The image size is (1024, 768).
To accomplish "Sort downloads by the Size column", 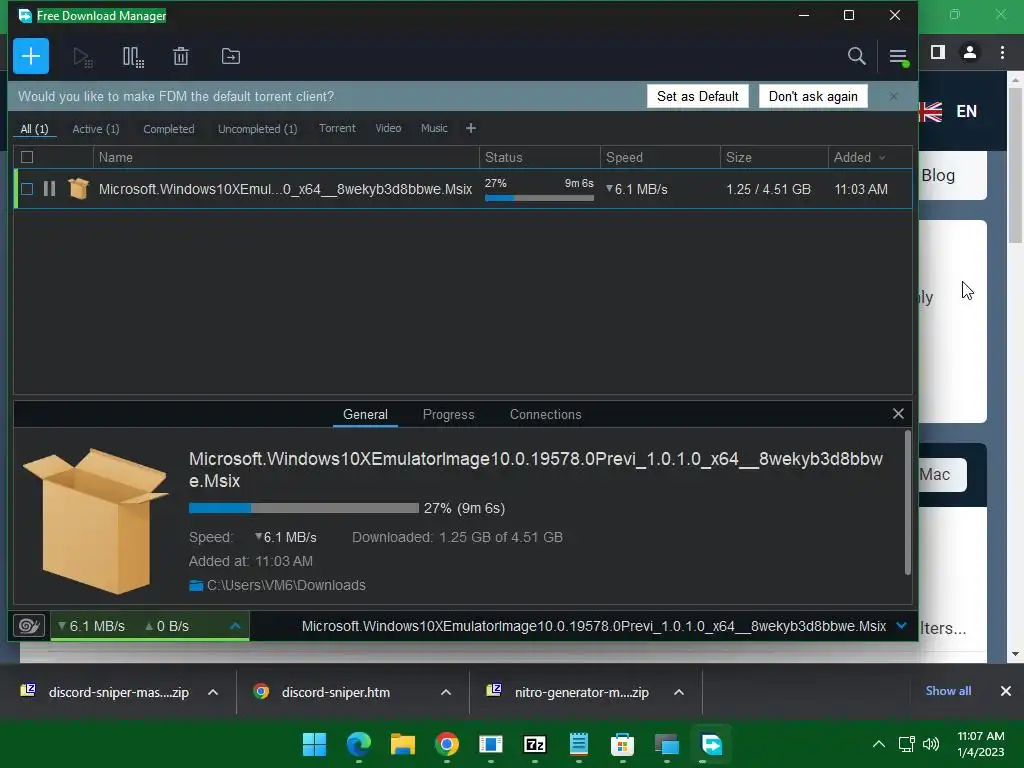I will point(774,157).
